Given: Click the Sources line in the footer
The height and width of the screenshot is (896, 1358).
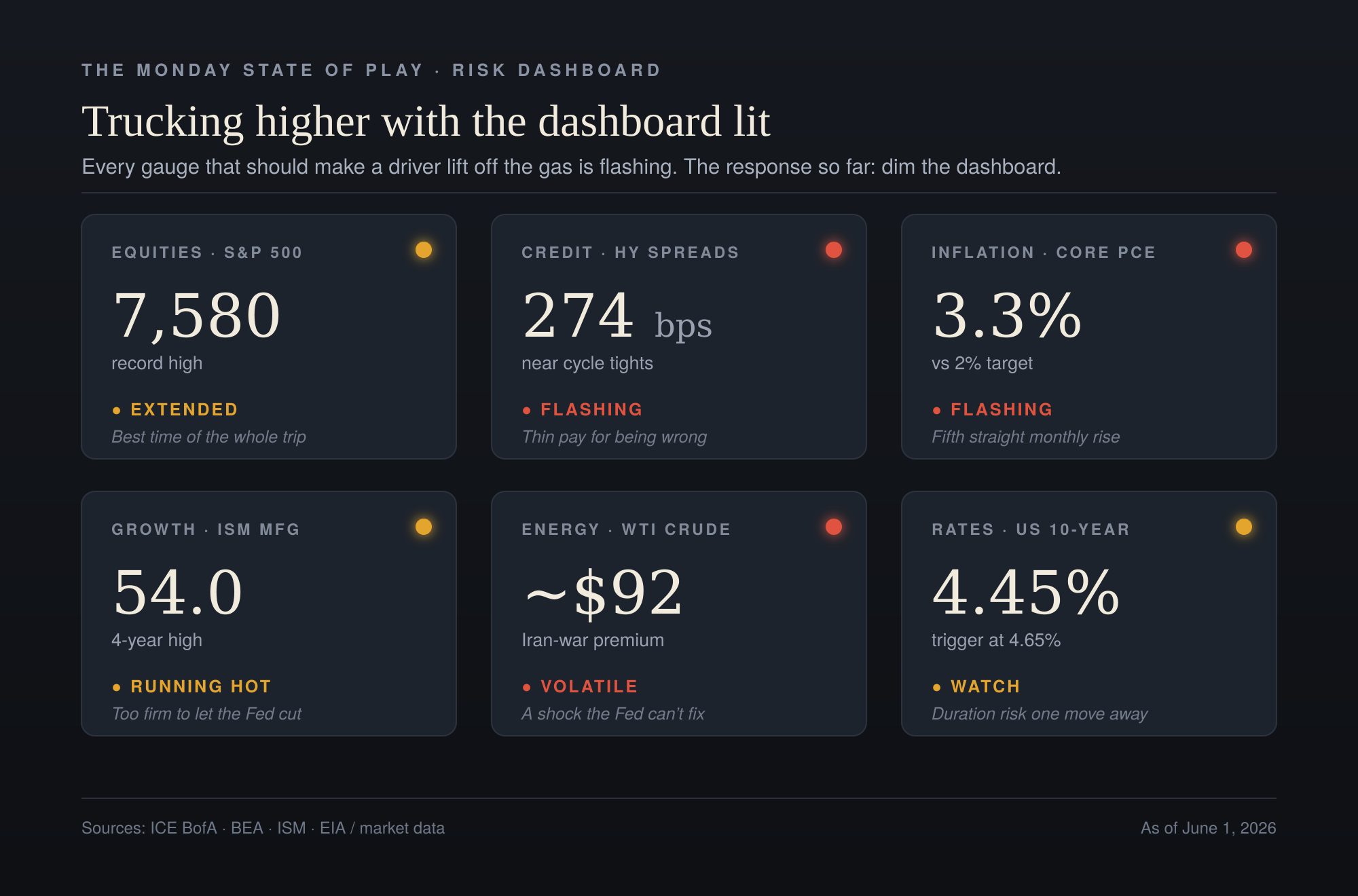Looking at the screenshot, I should coord(263,828).
